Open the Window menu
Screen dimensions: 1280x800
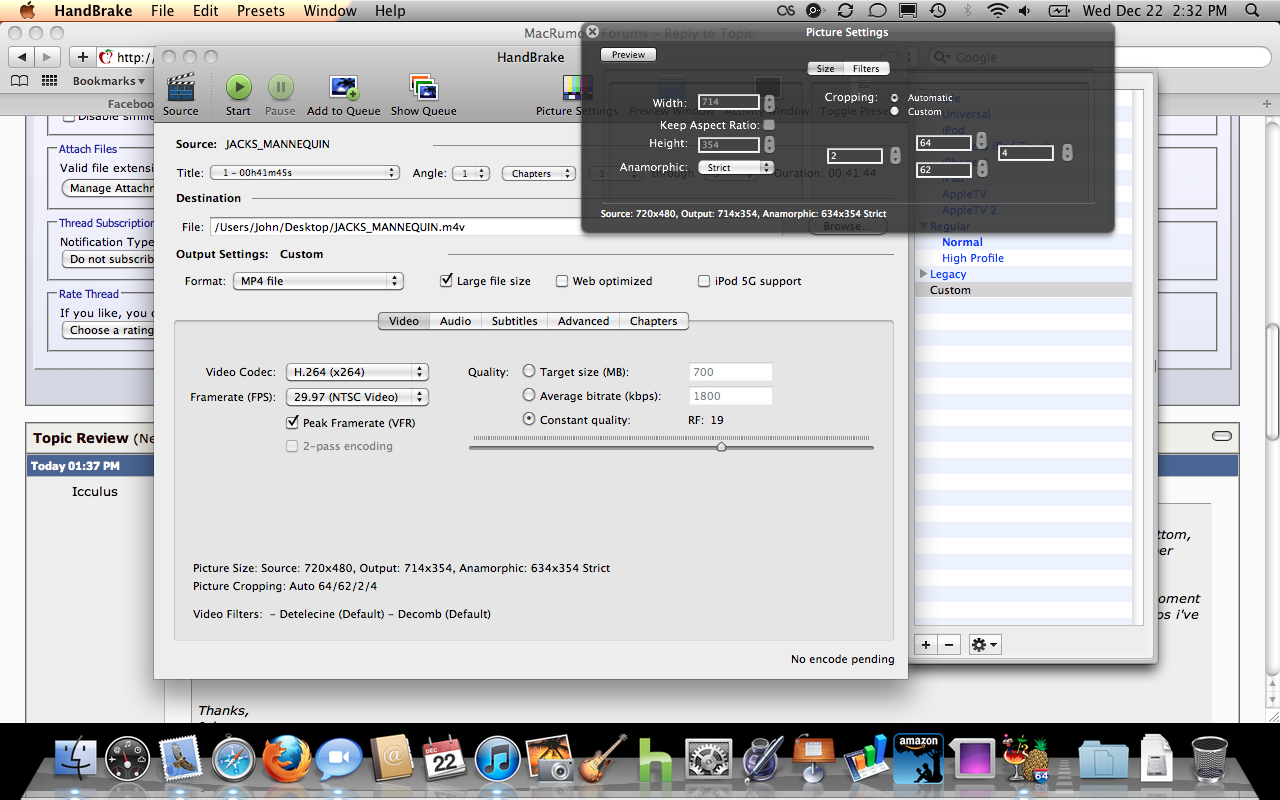tap(330, 11)
